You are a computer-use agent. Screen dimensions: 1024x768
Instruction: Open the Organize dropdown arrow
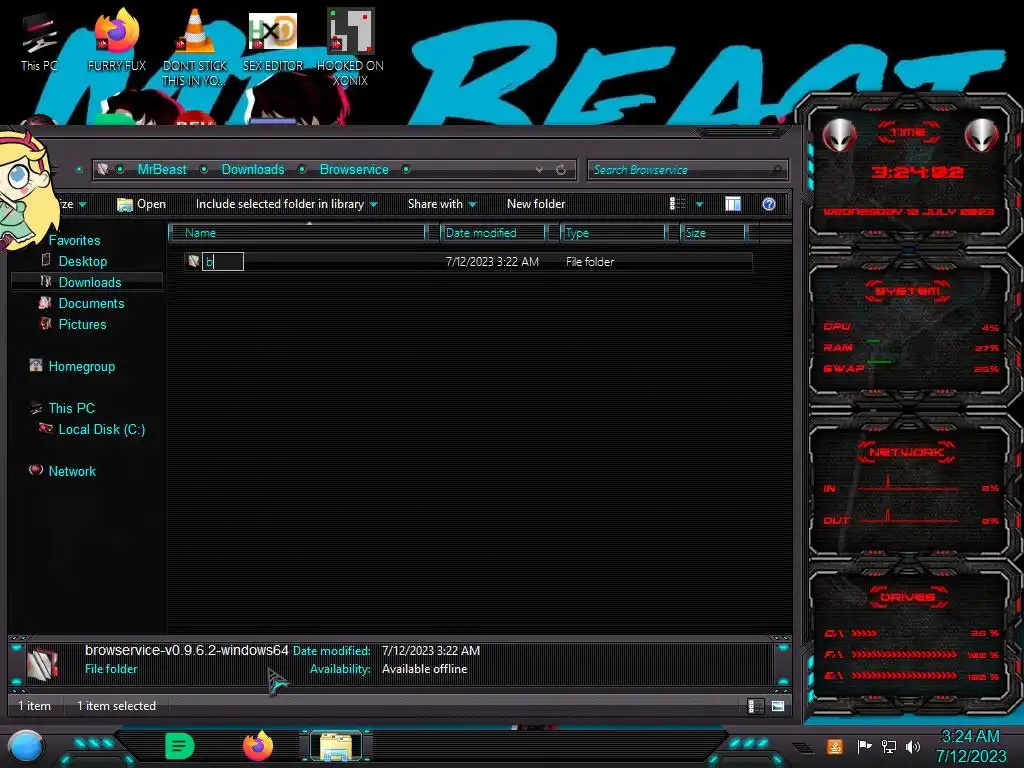pyautogui.click(x=83, y=205)
